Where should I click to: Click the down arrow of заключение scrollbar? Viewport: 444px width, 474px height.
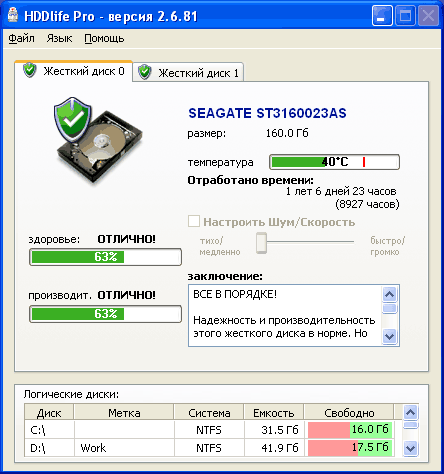389,336
